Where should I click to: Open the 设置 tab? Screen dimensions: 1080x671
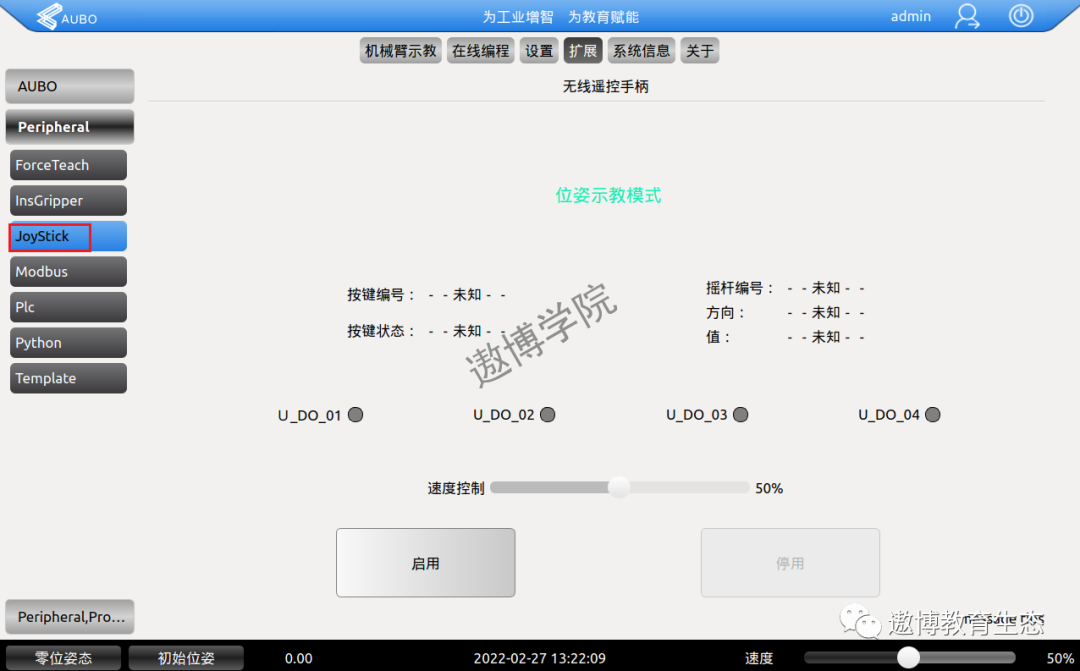(x=539, y=50)
